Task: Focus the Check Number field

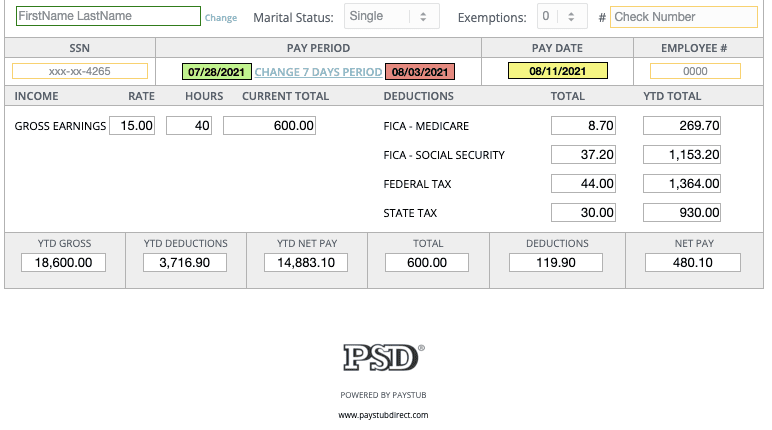Action: [684, 17]
